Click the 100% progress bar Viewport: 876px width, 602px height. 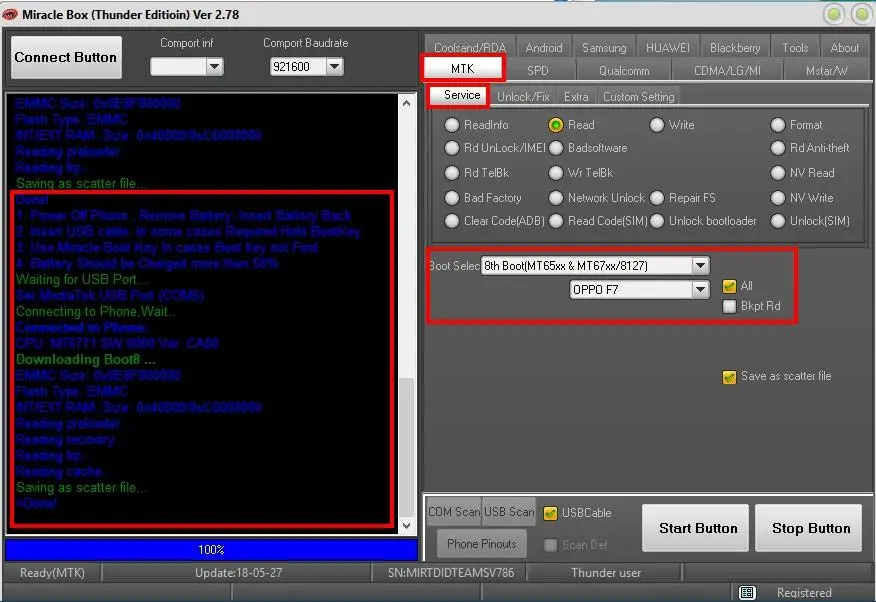pyautogui.click(x=211, y=550)
